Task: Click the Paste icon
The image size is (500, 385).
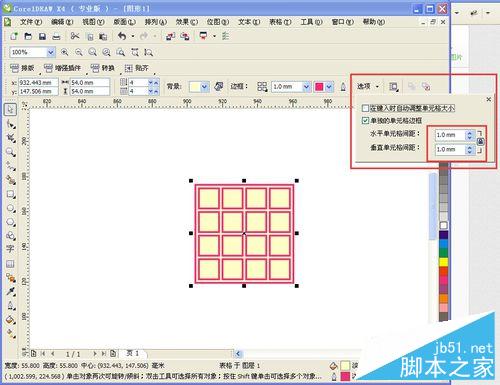Action: click(103, 36)
